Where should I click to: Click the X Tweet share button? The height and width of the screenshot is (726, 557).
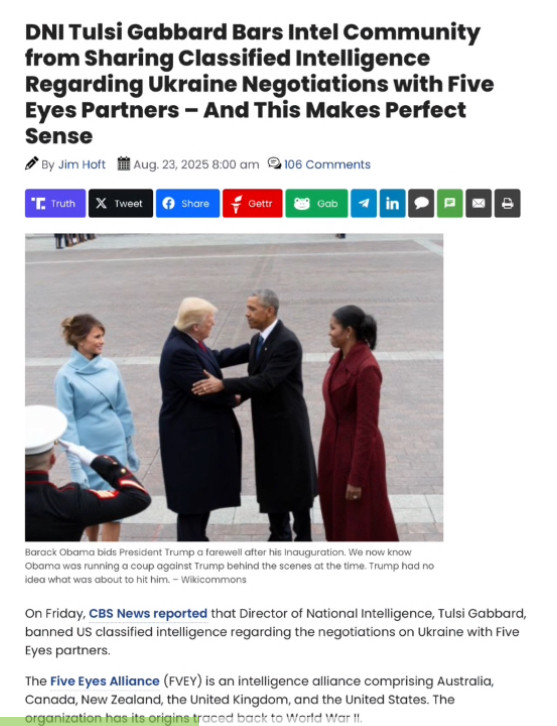[x=120, y=203]
